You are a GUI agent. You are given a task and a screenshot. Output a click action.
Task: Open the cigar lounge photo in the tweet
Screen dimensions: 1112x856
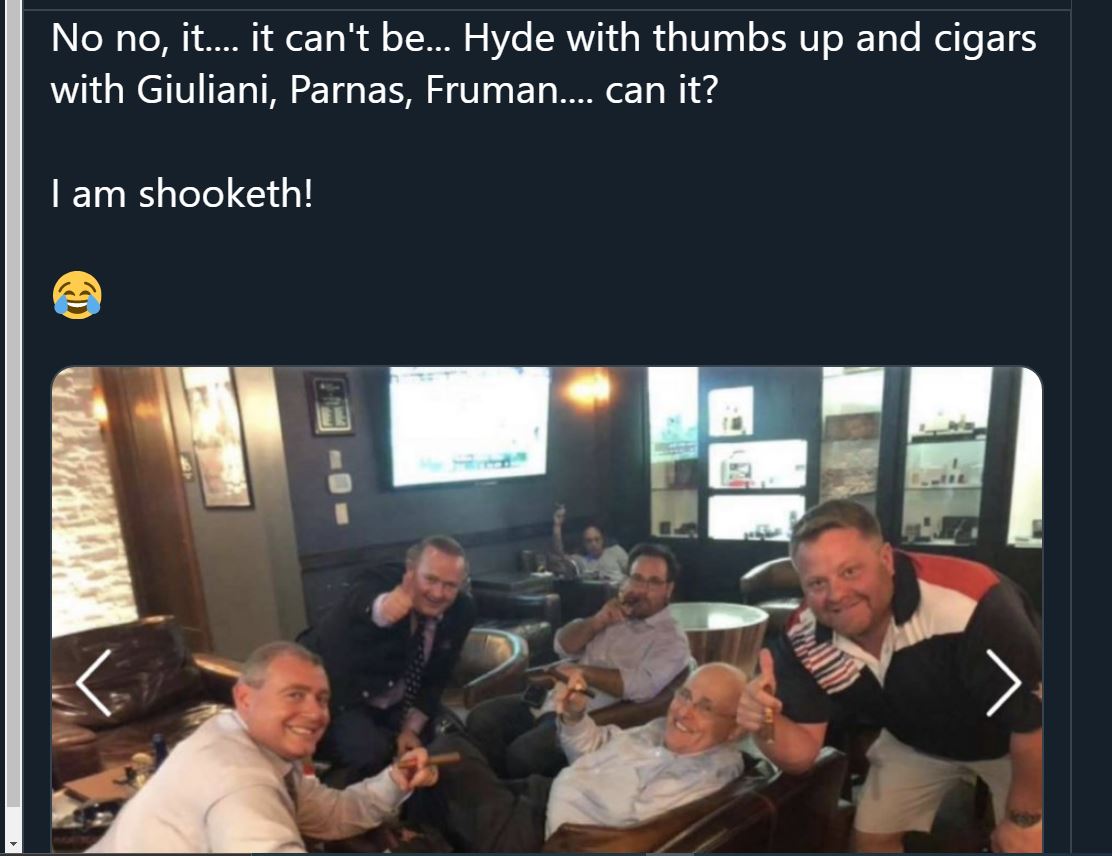point(547,609)
